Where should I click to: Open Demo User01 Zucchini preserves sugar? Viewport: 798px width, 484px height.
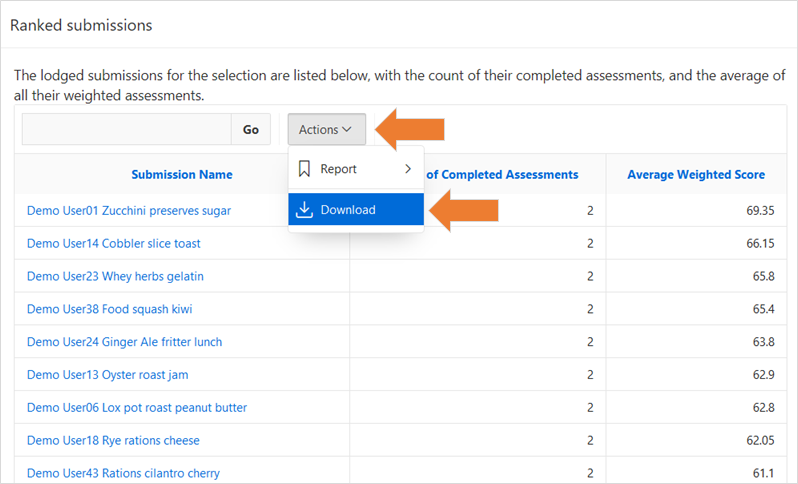coord(129,211)
